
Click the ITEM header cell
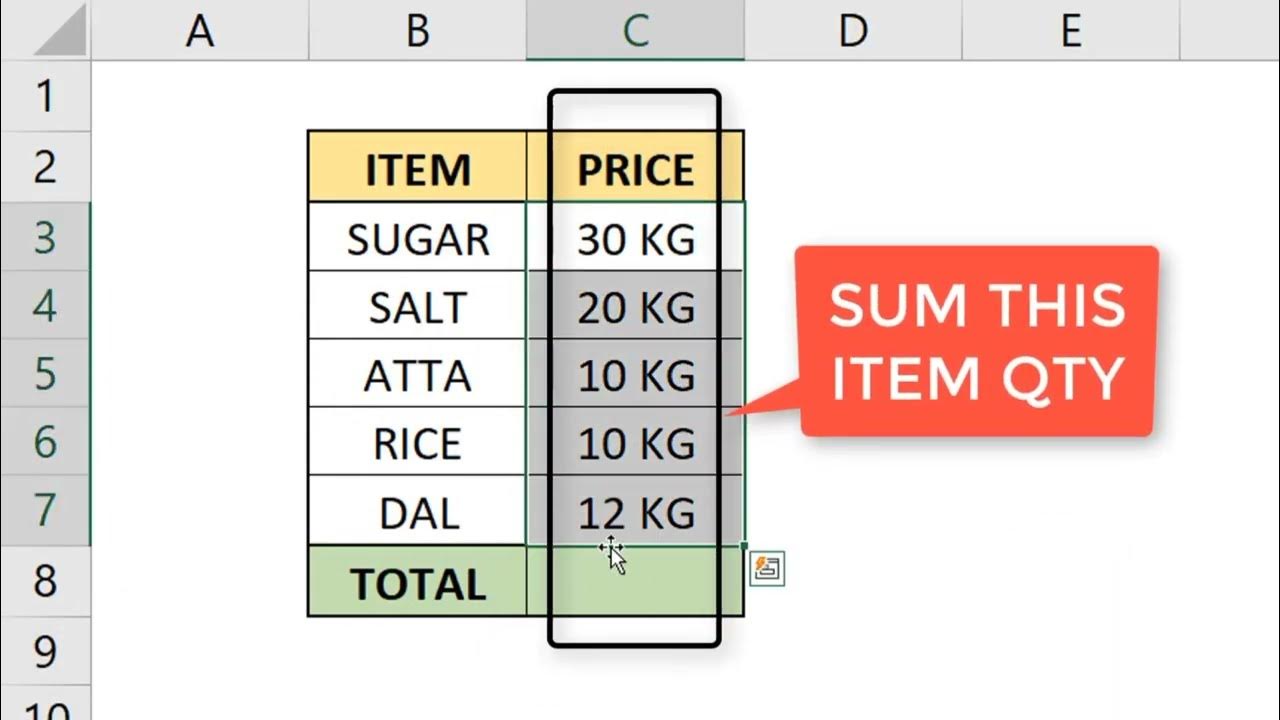pos(417,168)
